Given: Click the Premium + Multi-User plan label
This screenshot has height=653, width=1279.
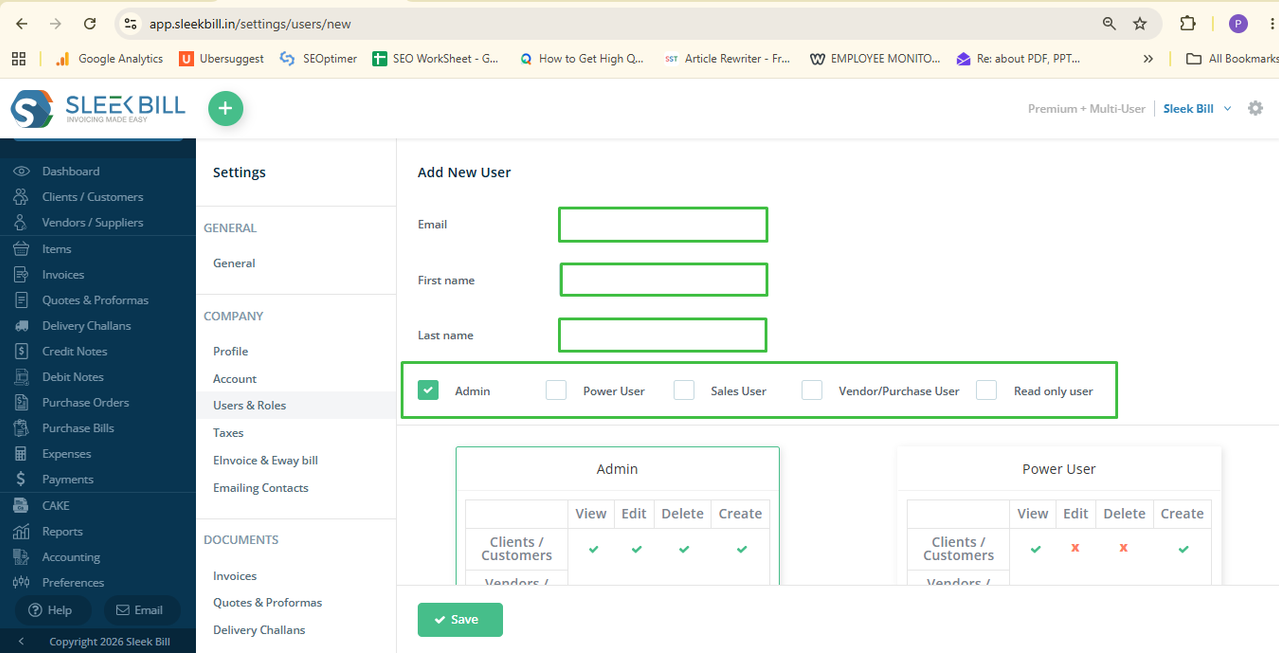Looking at the screenshot, I should click(1087, 108).
